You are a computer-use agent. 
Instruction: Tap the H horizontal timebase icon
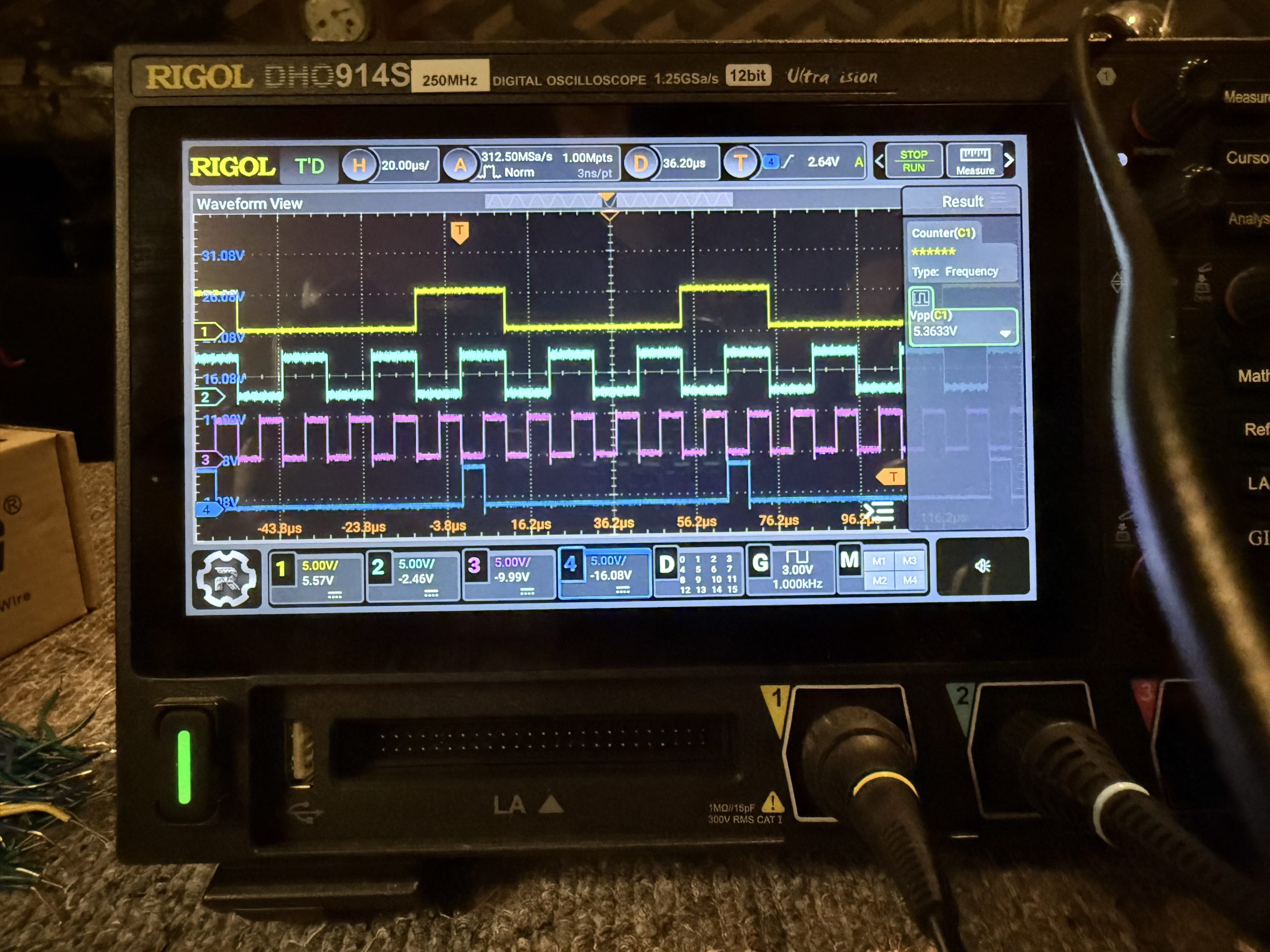click(x=359, y=165)
